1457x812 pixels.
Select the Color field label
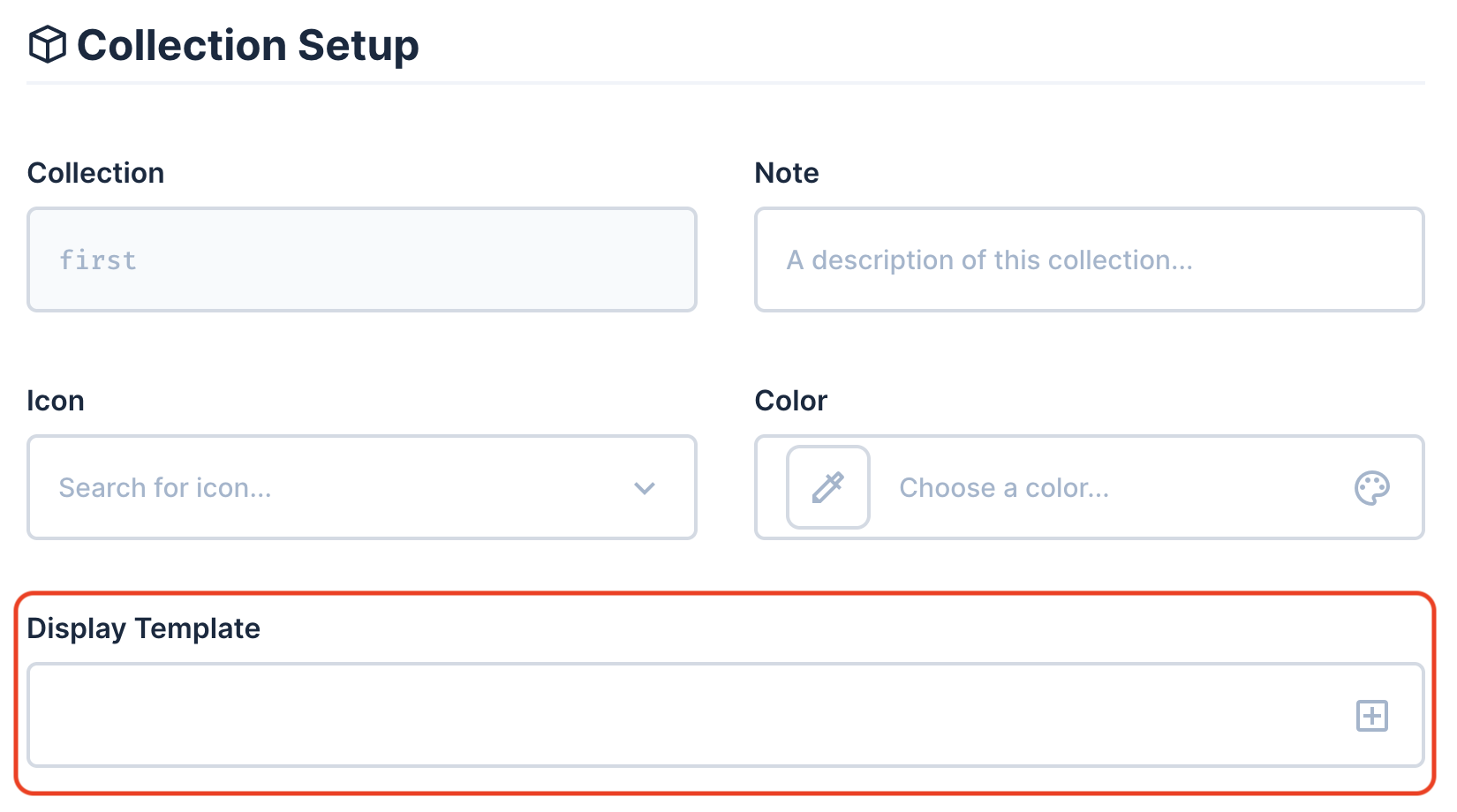790,400
